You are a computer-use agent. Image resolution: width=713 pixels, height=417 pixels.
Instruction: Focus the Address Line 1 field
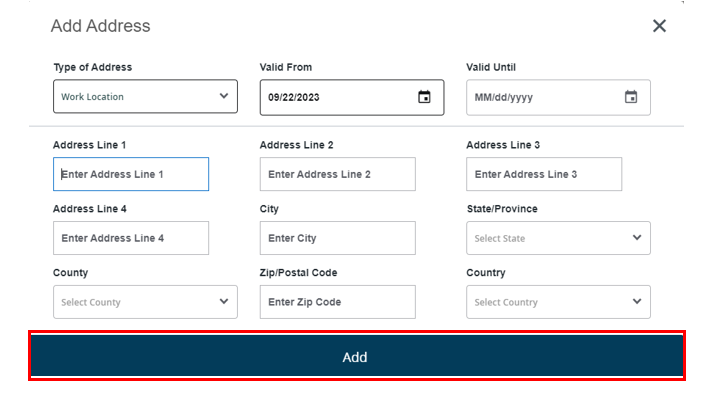click(x=131, y=174)
